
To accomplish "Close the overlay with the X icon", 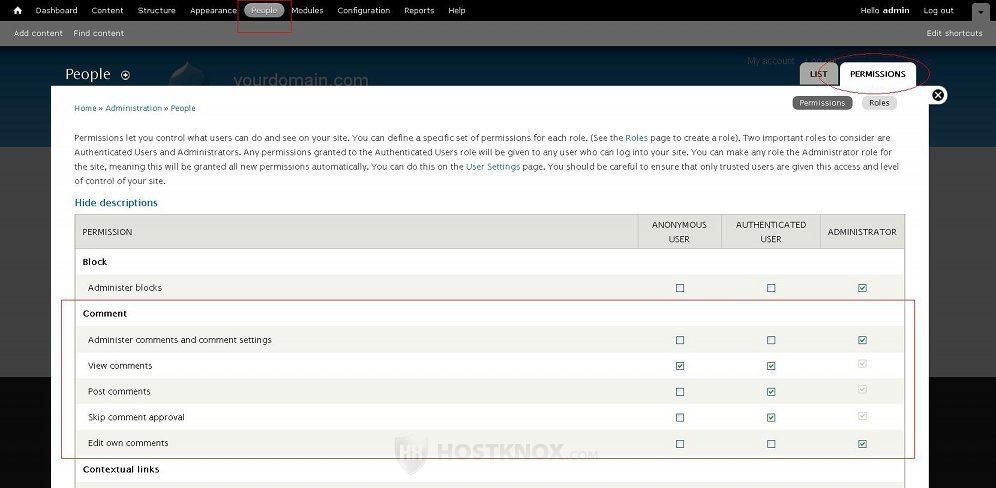I will point(938,95).
